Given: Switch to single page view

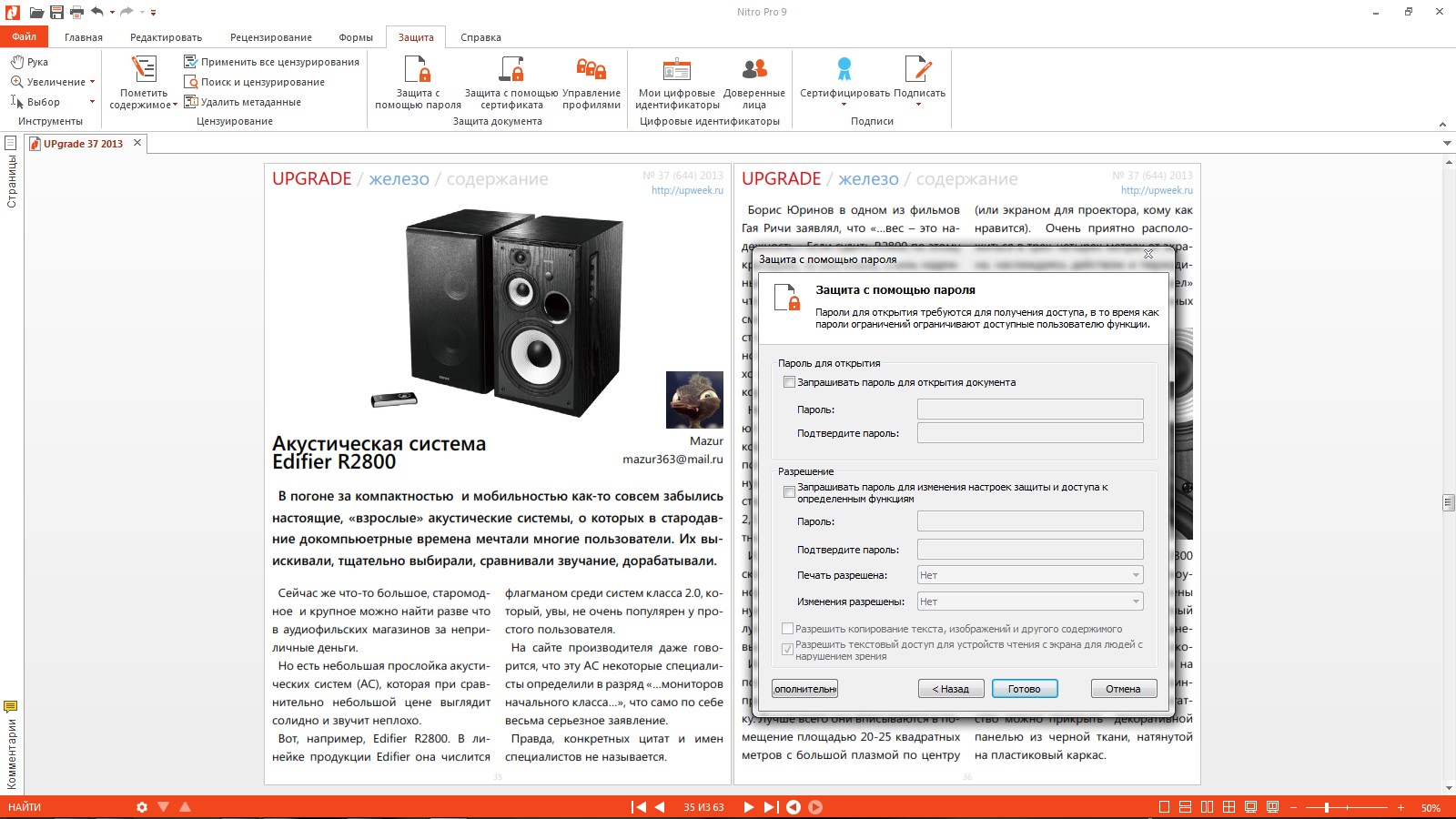Looking at the screenshot, I should [x=1164, y=807].
